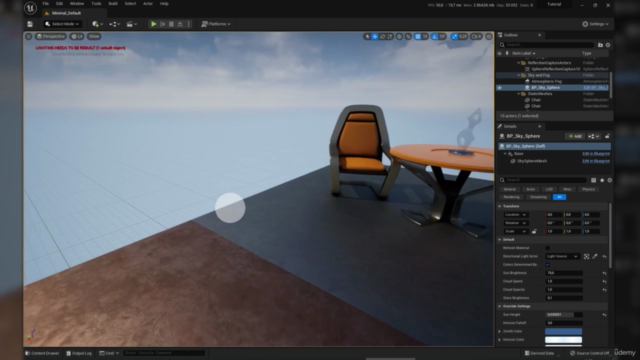Open Directional Light Actor dropdown
Screen dimensions: 640x360
point(562,256)
